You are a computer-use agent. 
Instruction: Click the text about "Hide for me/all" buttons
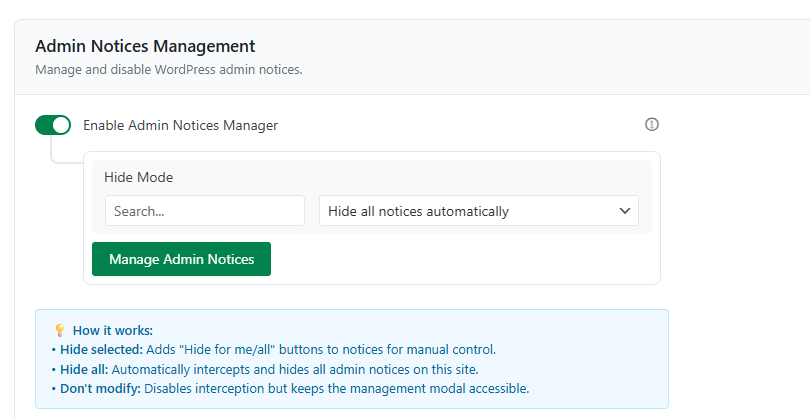point(320,349)
